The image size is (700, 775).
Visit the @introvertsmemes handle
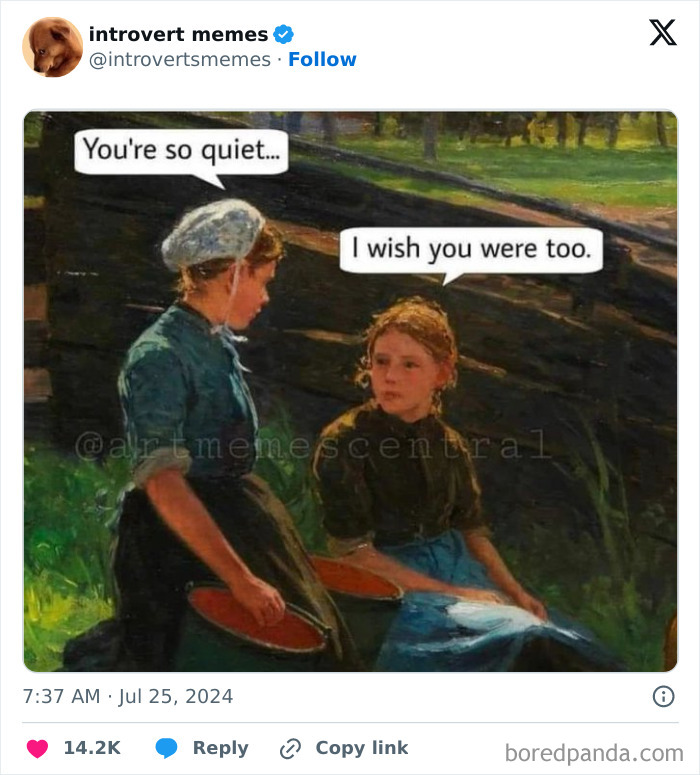[180, 59]
